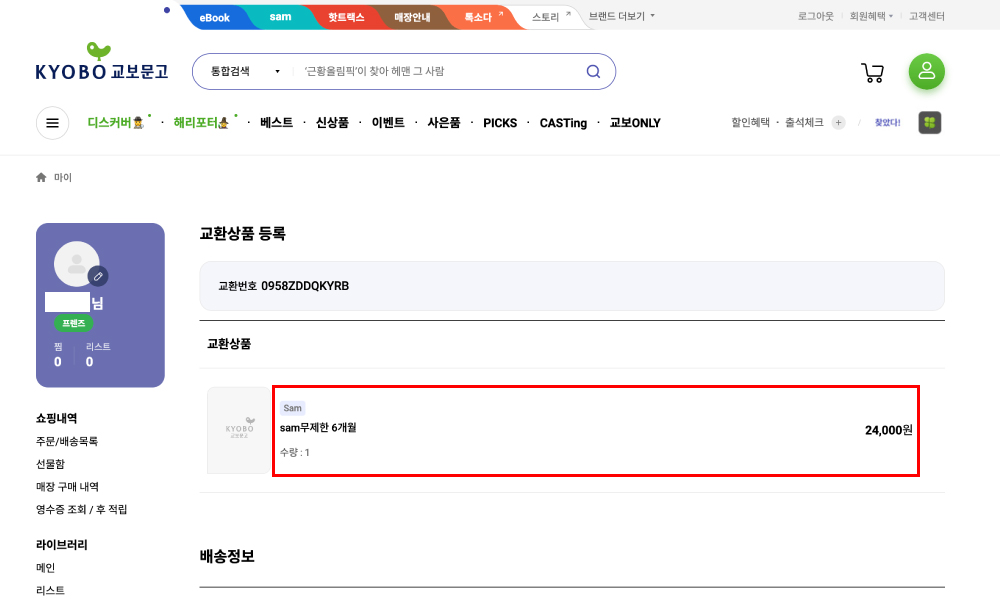Screen dimensions: 1000x600
Task: Click the home icon in breadcrumb
Action: 41,177
